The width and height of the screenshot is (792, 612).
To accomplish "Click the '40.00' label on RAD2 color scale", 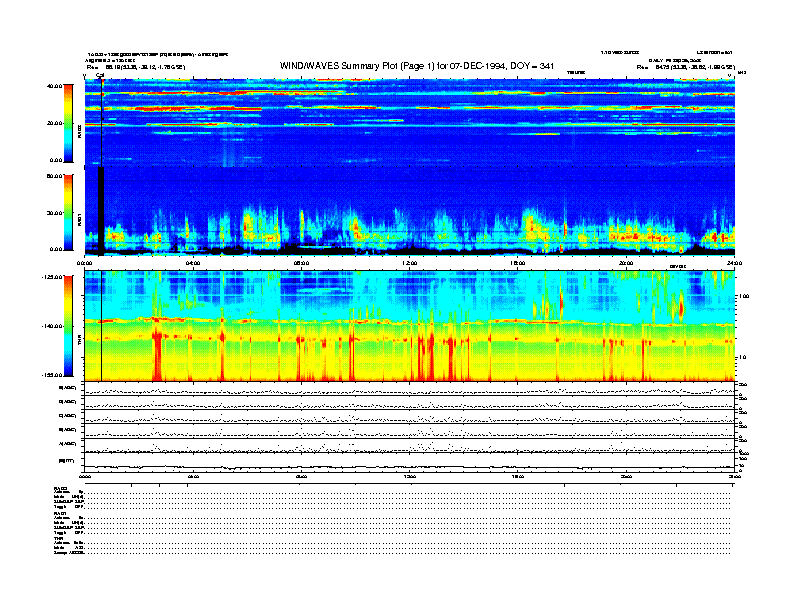I will pos(55,86).
